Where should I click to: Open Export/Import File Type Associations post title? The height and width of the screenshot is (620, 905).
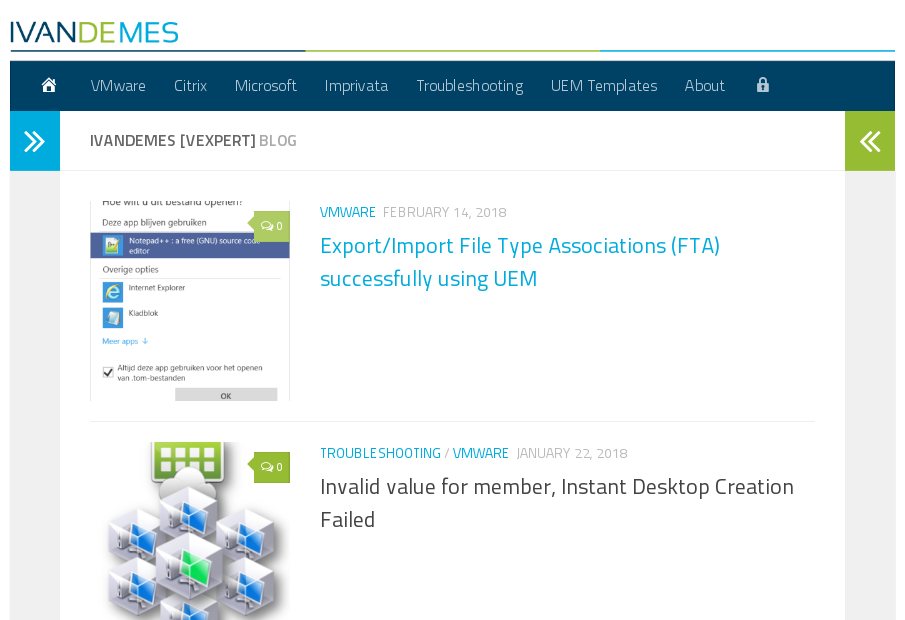[x=520, y=262]
